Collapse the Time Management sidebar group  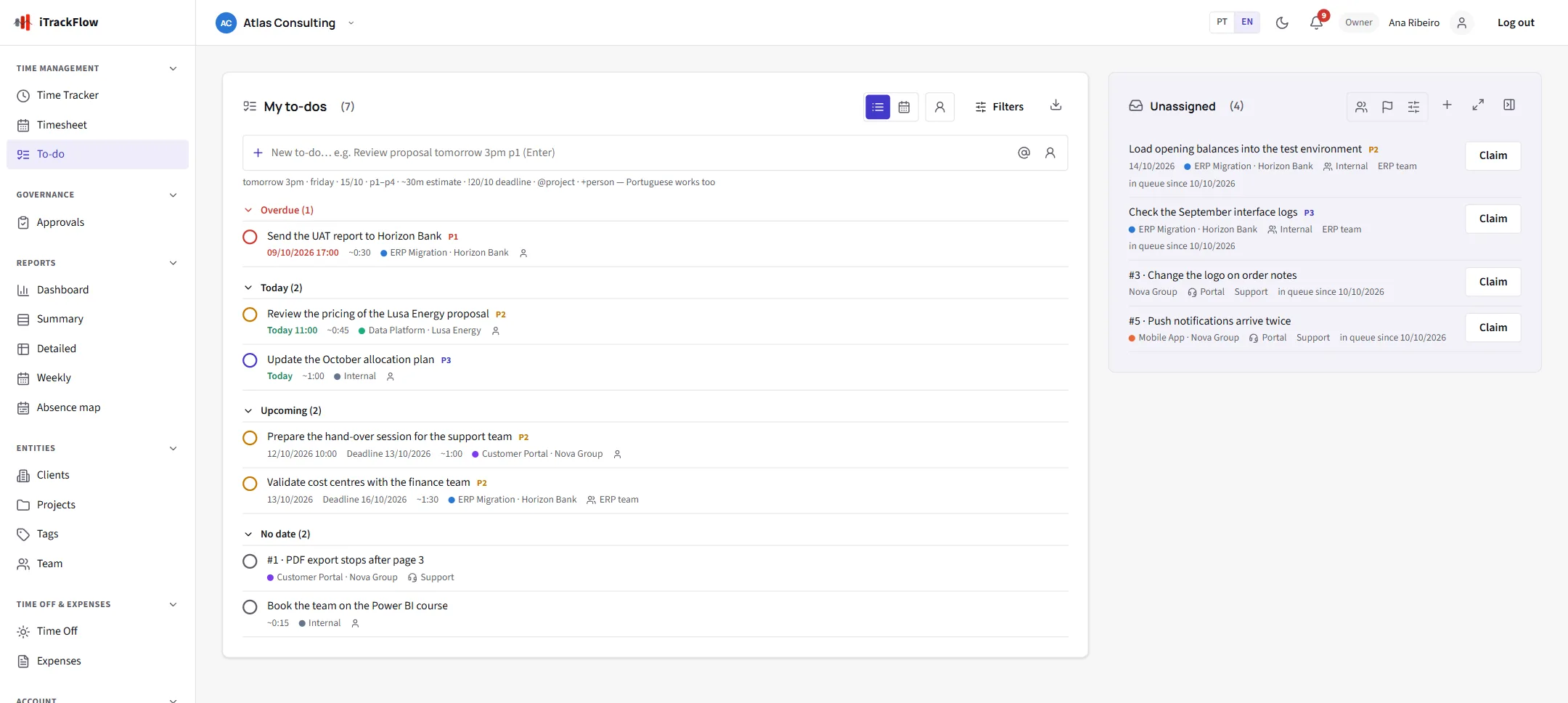173,68
